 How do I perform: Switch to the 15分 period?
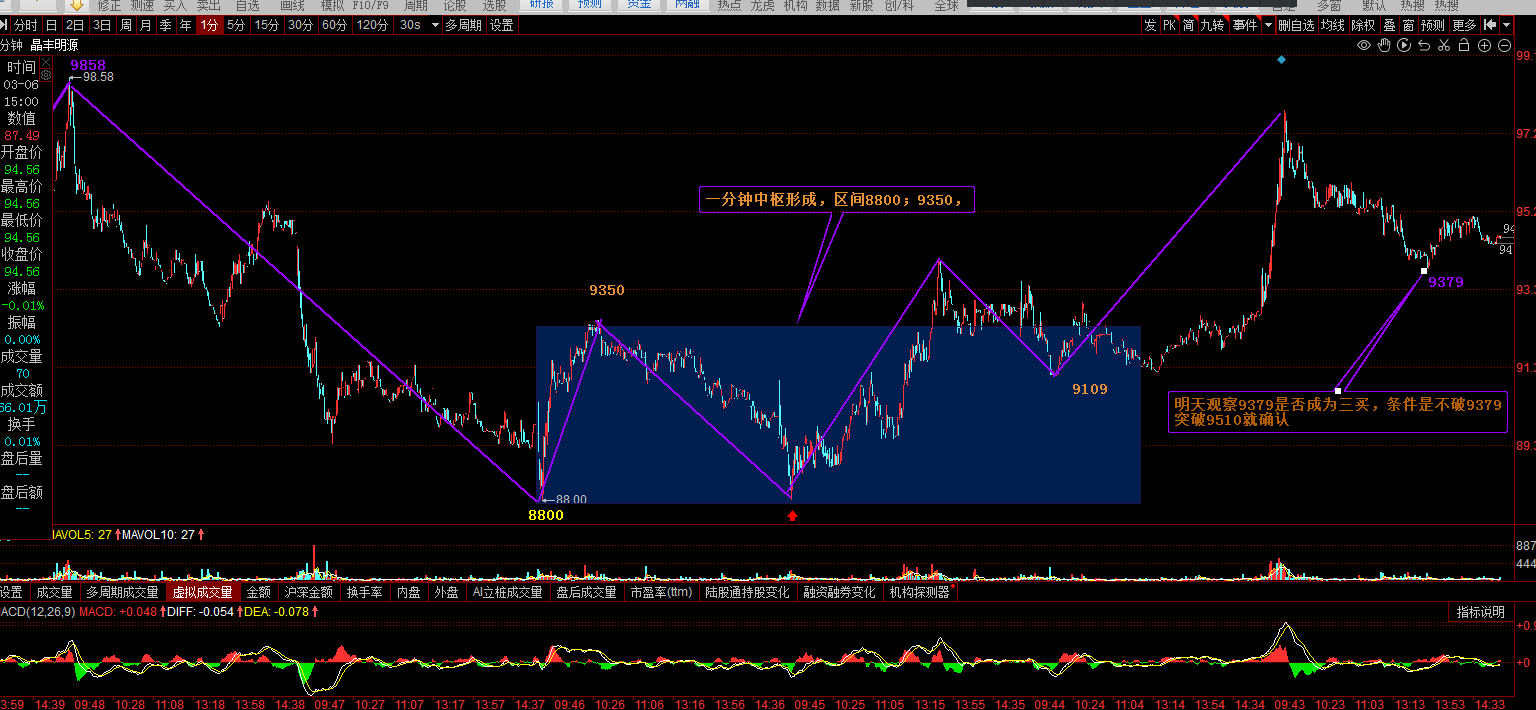pyautogui.click(x=267, y=25)
